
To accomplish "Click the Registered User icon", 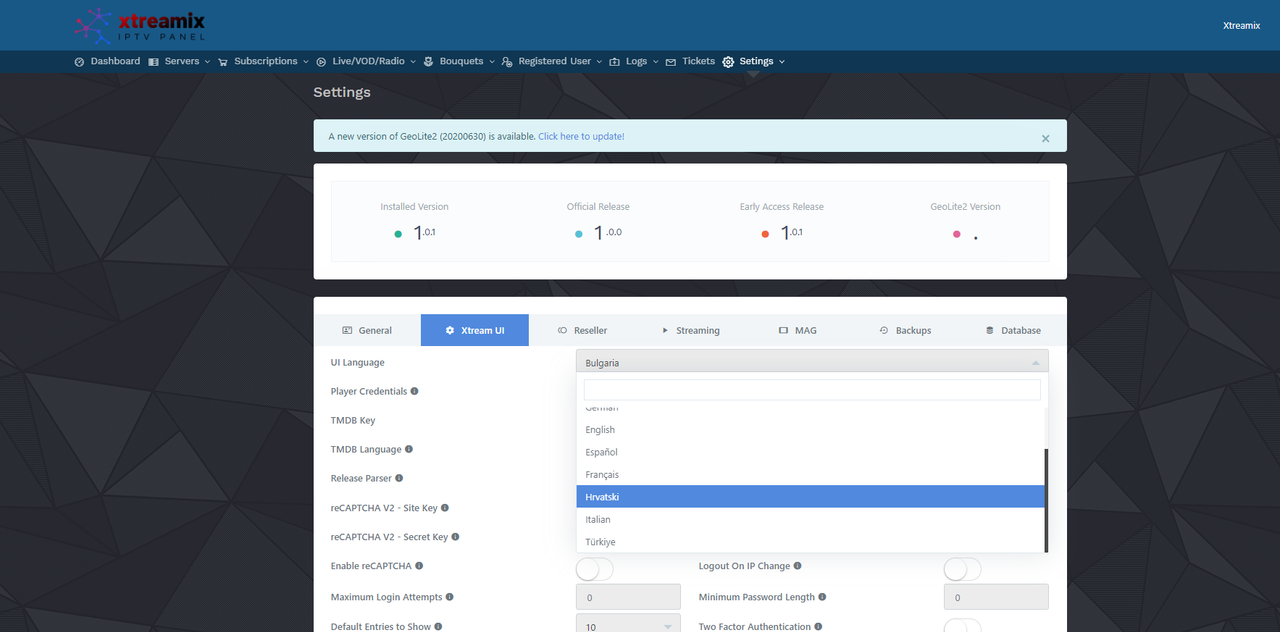I will (x=507, y=62).
